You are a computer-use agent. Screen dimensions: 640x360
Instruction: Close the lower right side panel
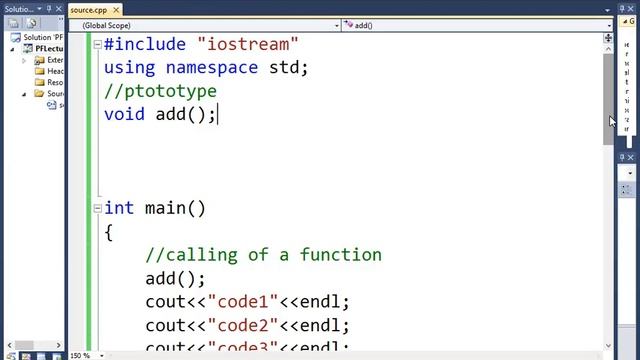(x=631, y=157)
